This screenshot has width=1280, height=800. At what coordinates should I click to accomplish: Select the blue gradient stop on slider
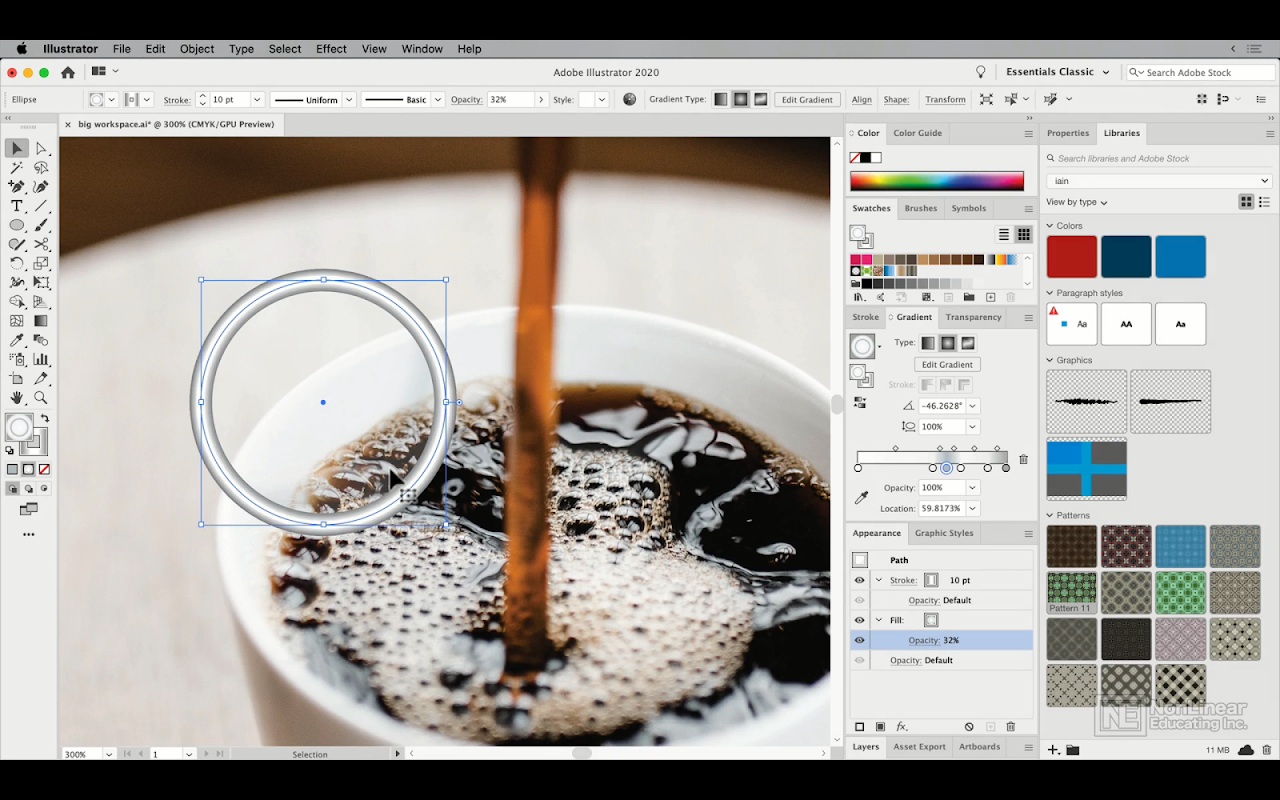pyautogui.click(x=947, y=468)
